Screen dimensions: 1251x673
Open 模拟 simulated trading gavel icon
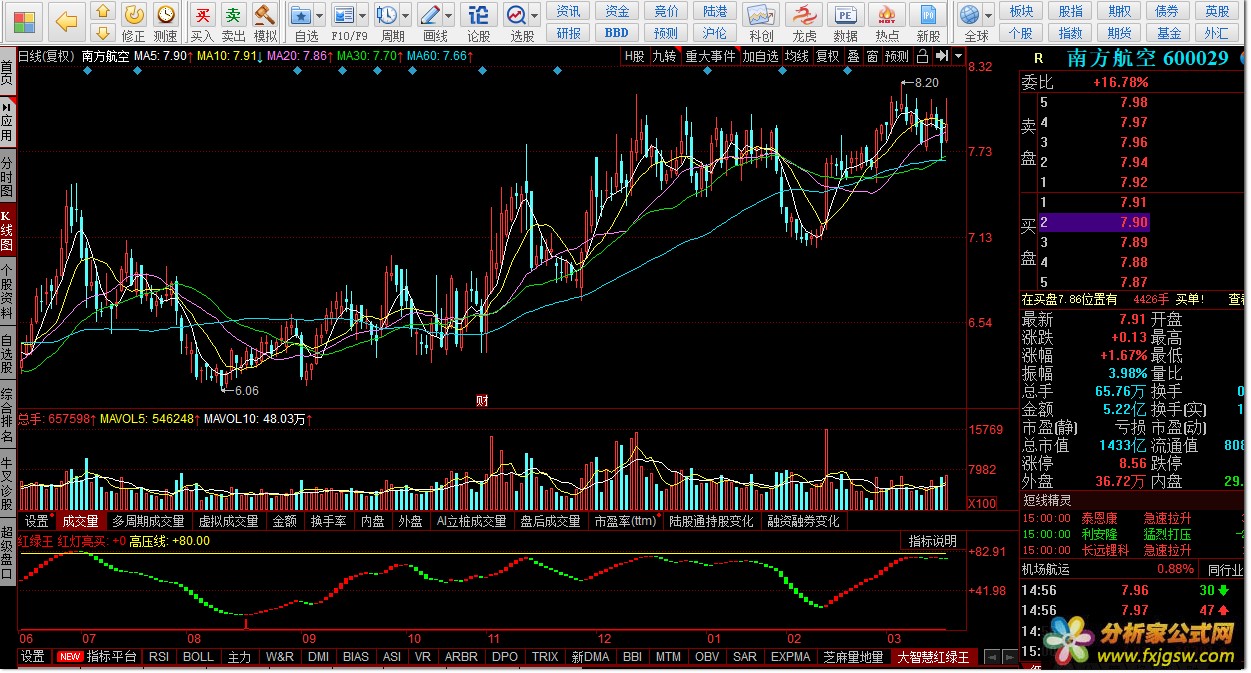tap(265, 14)
